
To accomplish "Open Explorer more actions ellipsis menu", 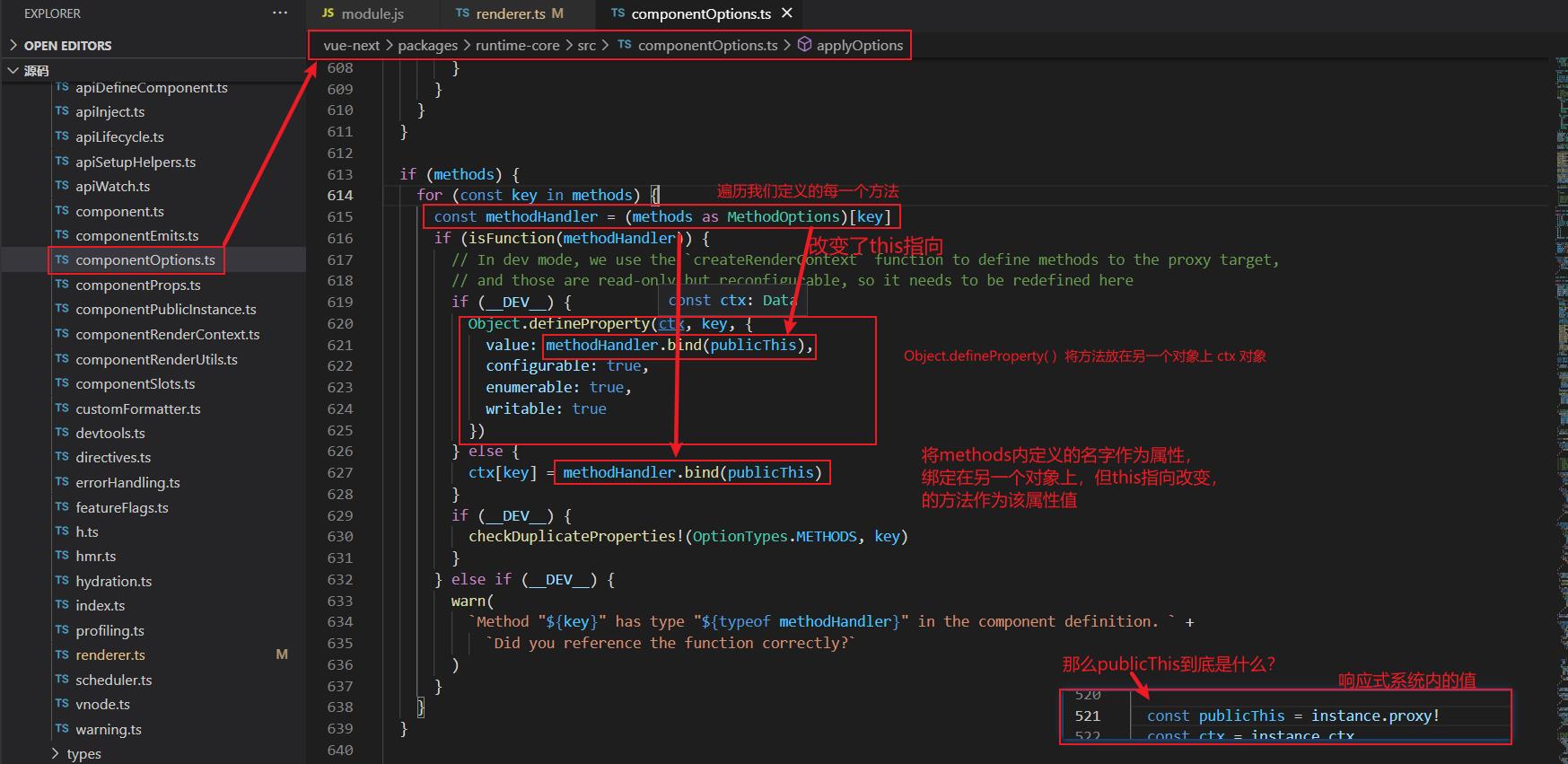I will [280, 13].
